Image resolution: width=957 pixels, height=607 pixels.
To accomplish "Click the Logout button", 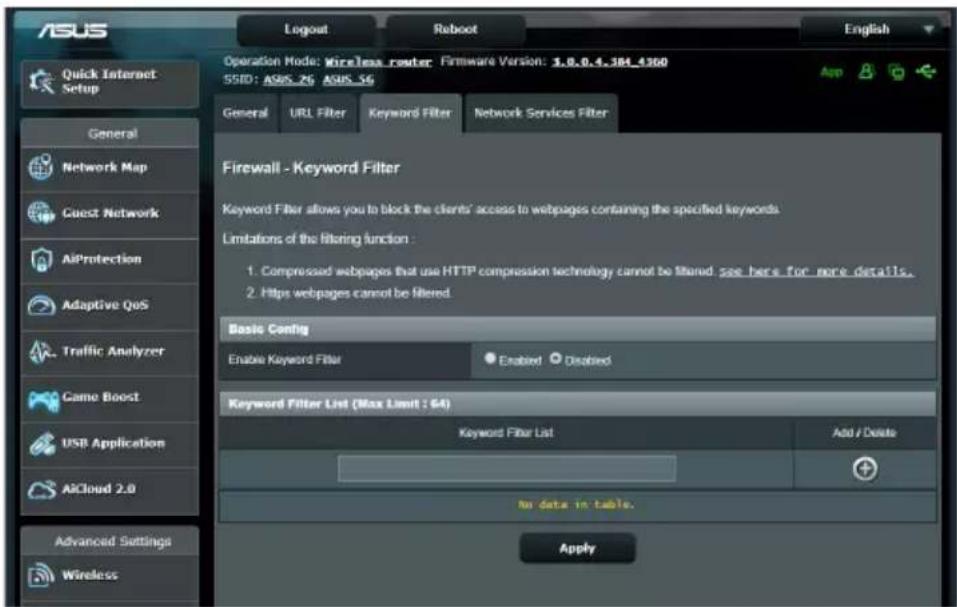I will [306, 29].
